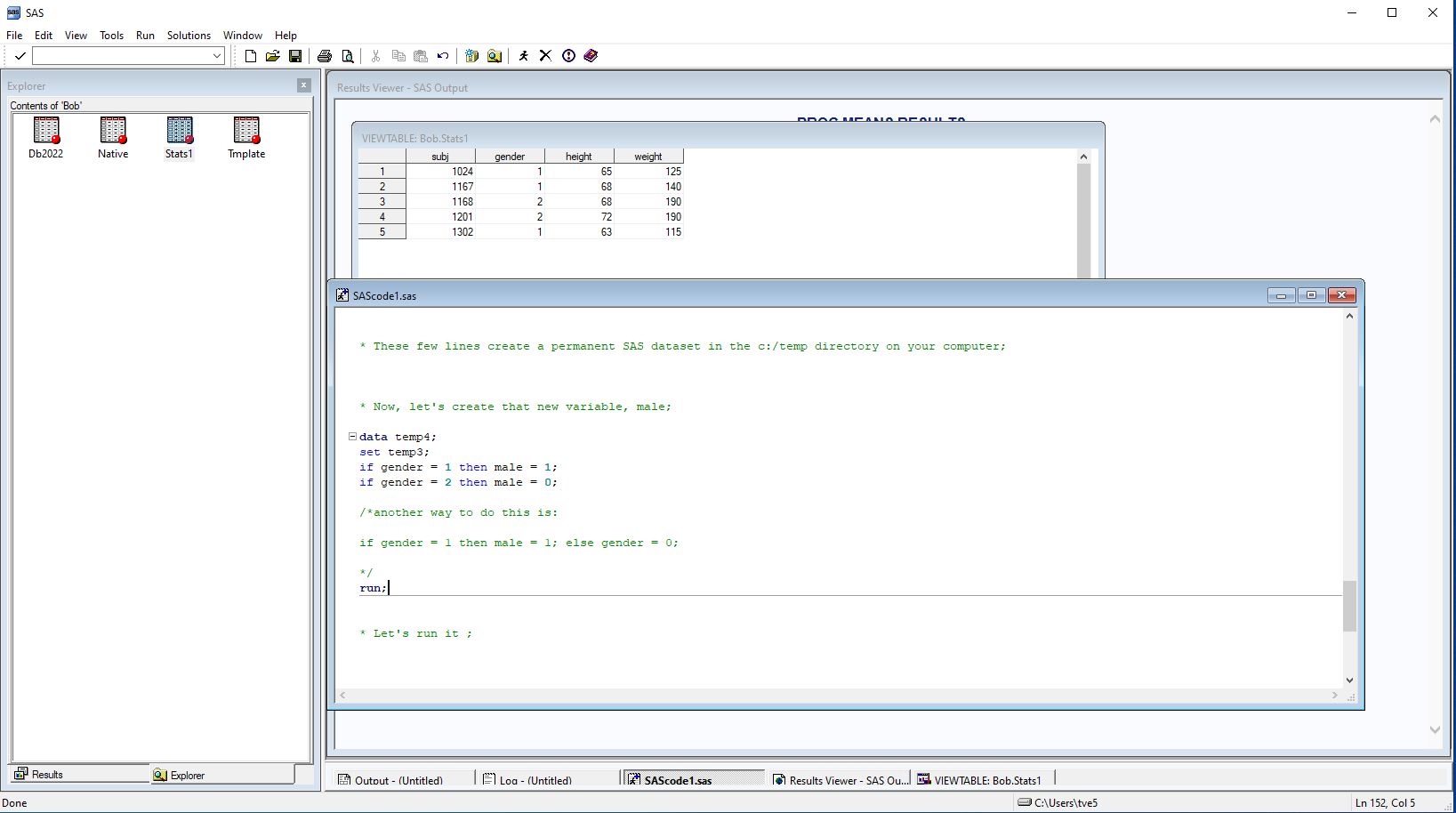
Task: Expand the command box dropdown arrow
Action: pyautogui.click(x=216, y=56)
